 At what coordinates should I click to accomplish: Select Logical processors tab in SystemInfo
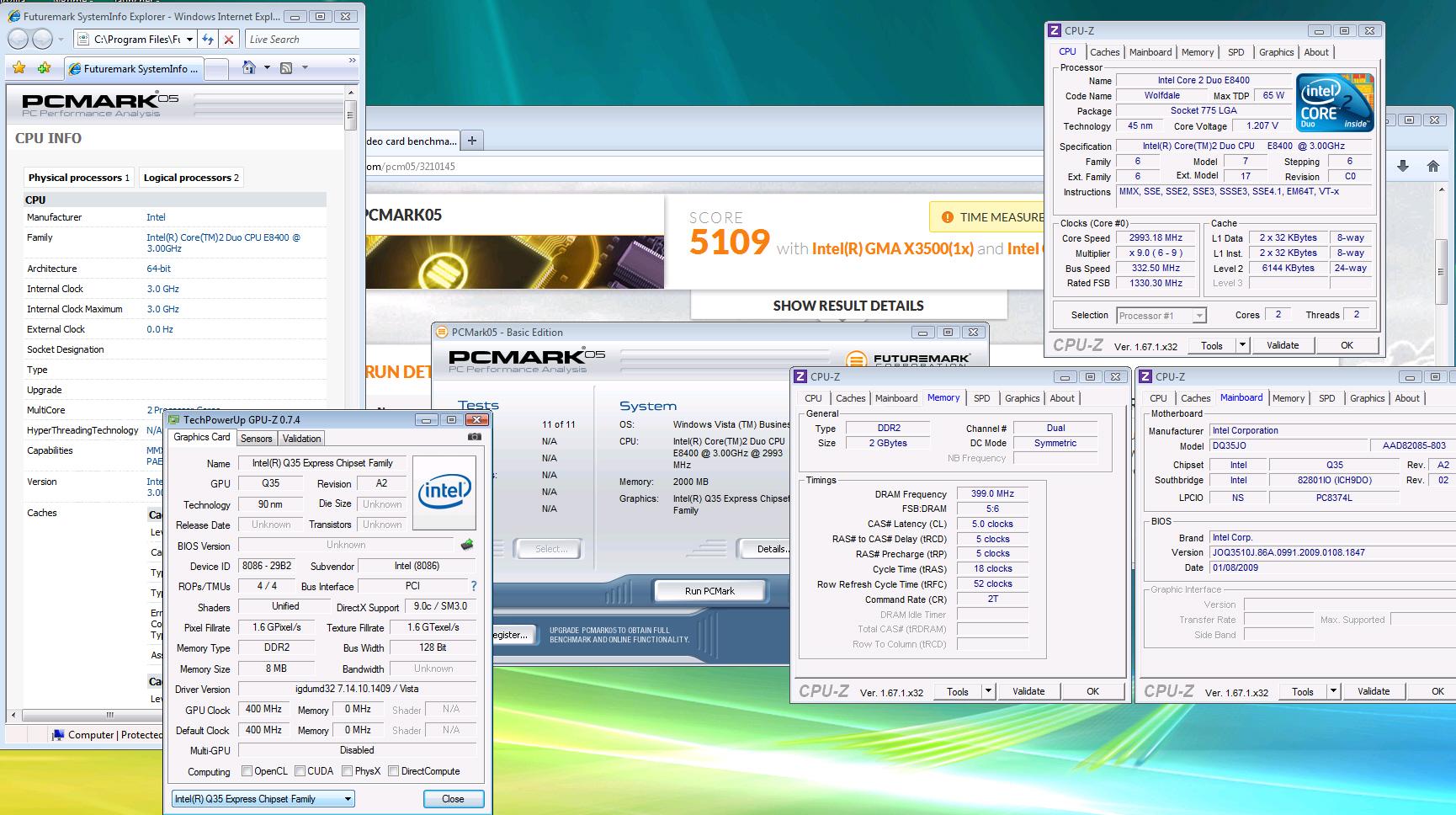191,178
